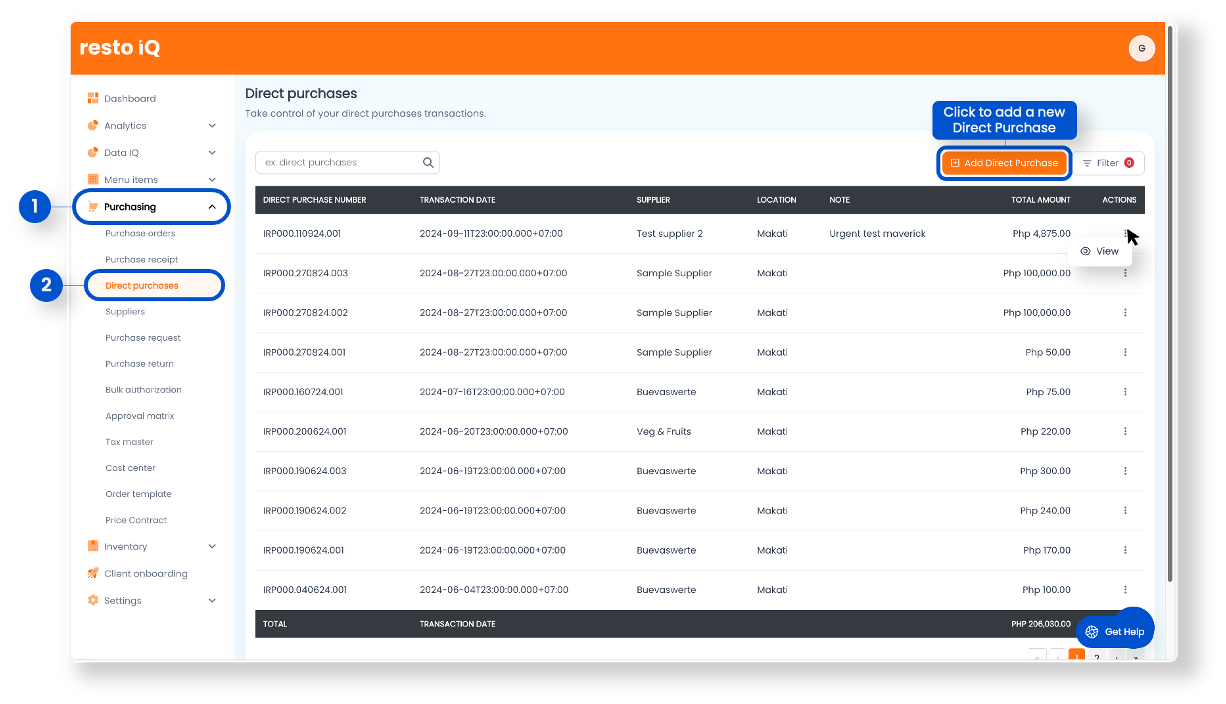Image resolution: width=1226 pixels, height=704 pixels.
Task: Open actions menu for IRP000.190624.001
Action: [x=1125, y=550]
